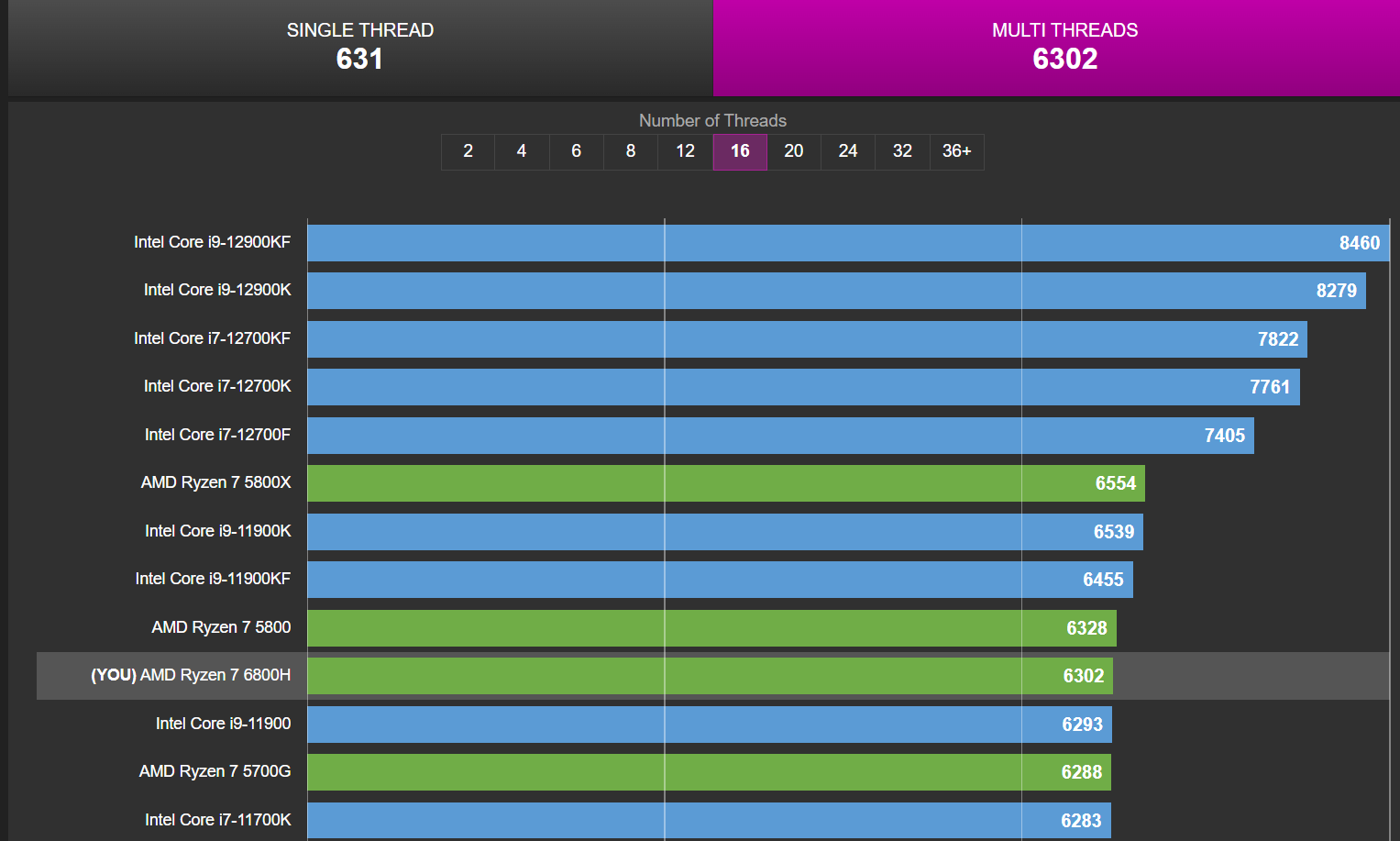This screenshot has height=841, width=1400.
Task: Choose 8 threads option
Action: tap(631, 151)
